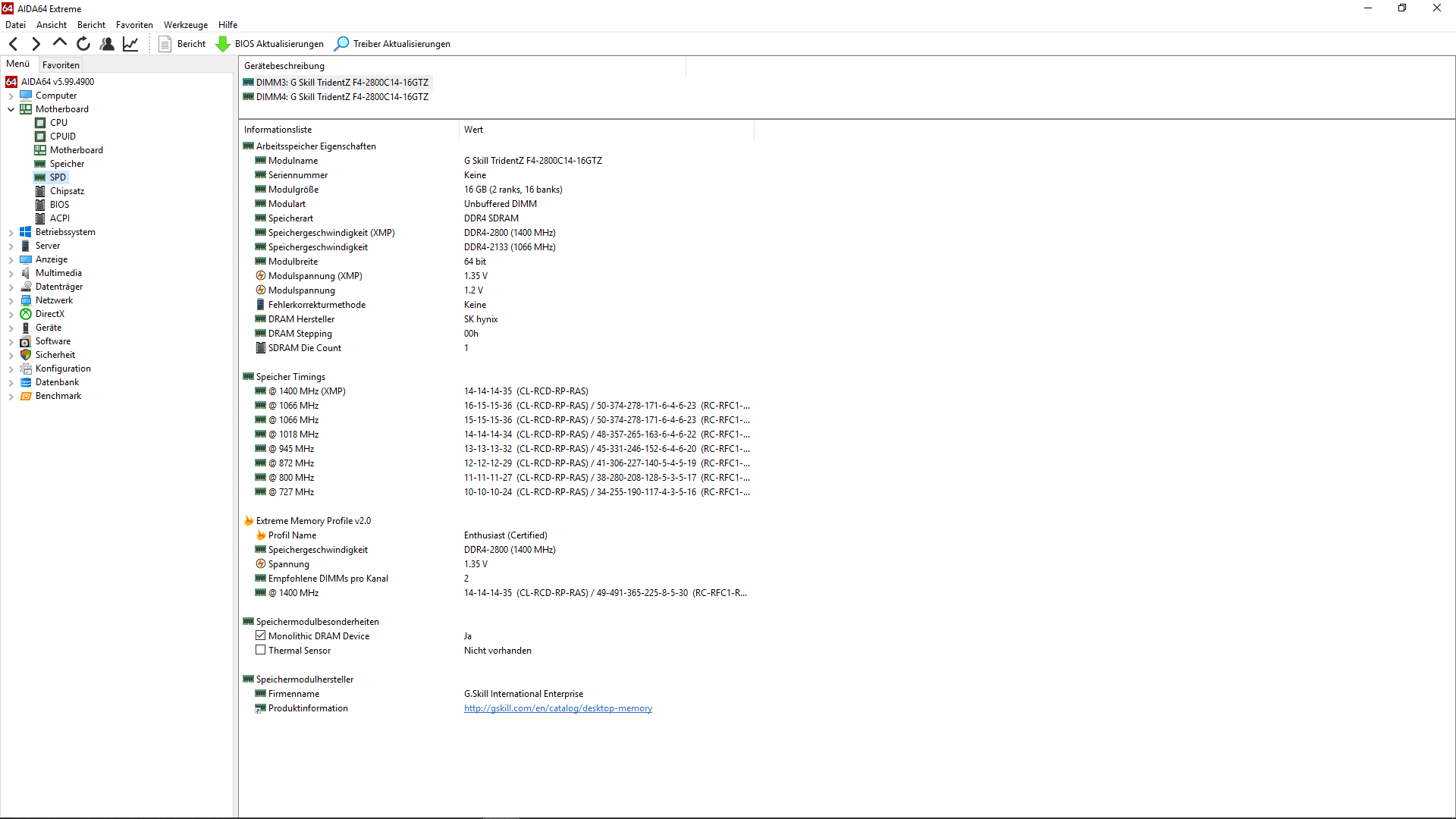
Task: Collapse the Motherboard tree node
Action: (x=11, y=109)
